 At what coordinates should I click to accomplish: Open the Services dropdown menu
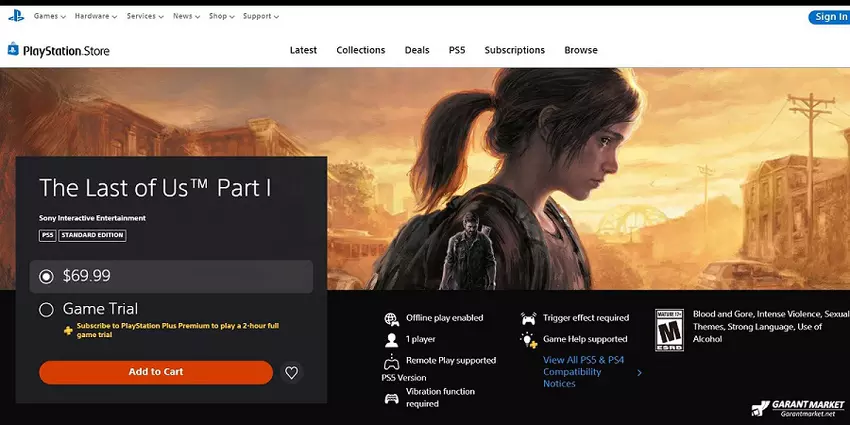pos(145,17)
